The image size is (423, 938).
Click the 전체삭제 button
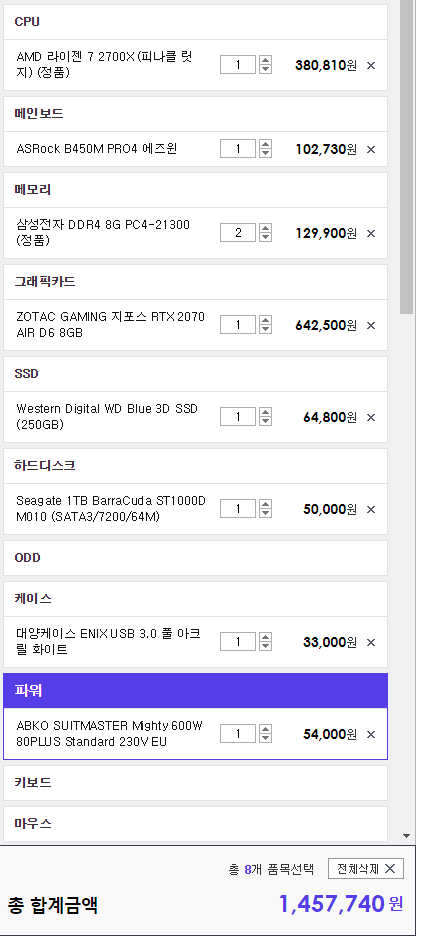[x=366, y=869]
